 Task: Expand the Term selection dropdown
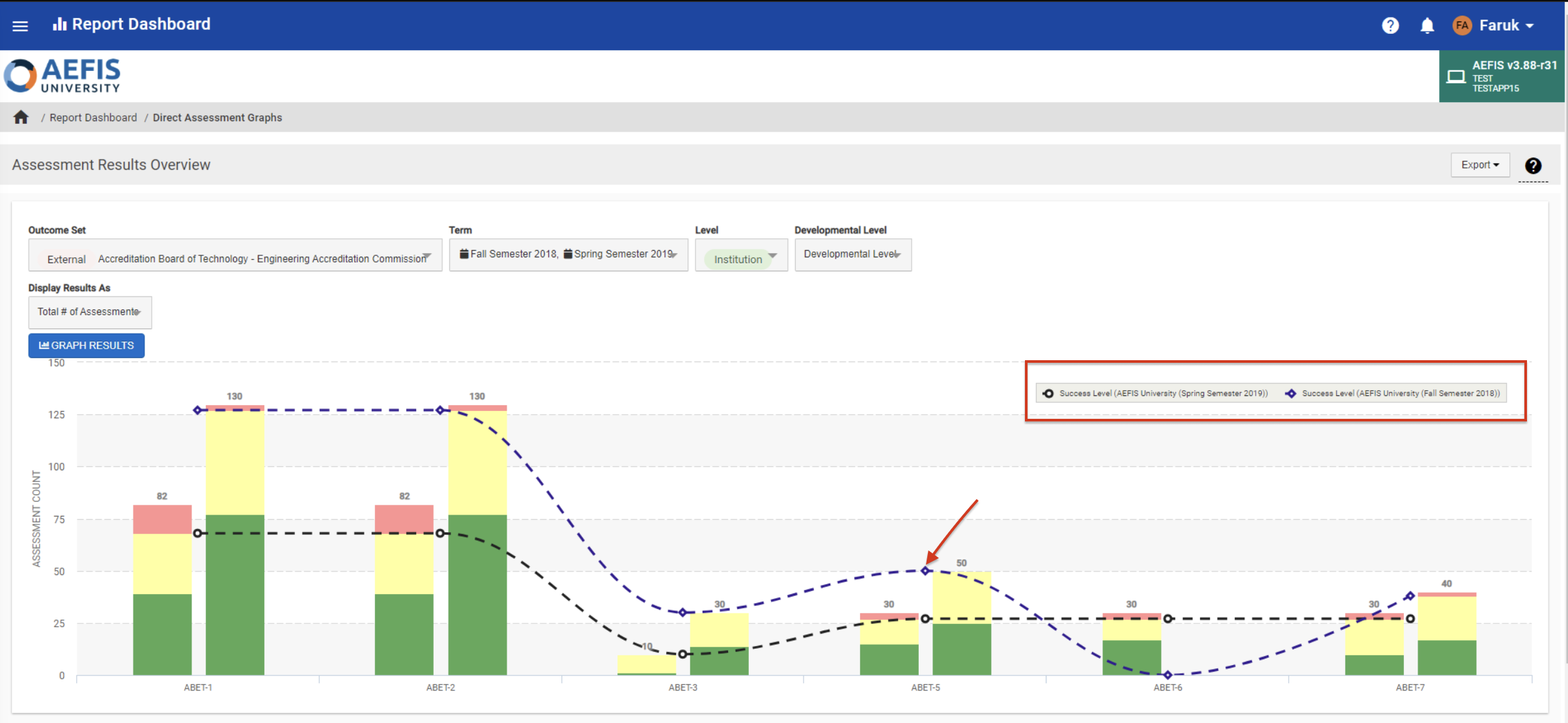click(x=568, y=254)
